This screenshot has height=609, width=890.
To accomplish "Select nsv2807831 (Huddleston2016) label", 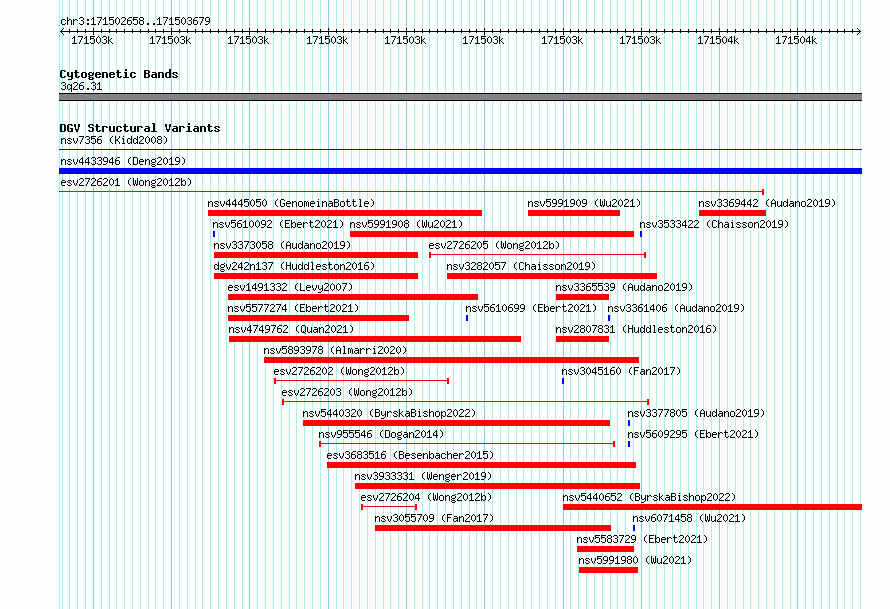I will 636,329.
